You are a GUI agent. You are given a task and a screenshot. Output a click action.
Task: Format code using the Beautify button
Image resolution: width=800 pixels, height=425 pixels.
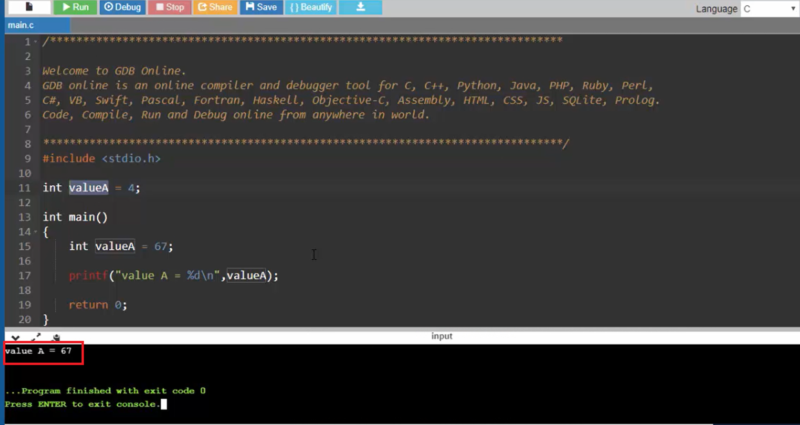click(311, 7)
